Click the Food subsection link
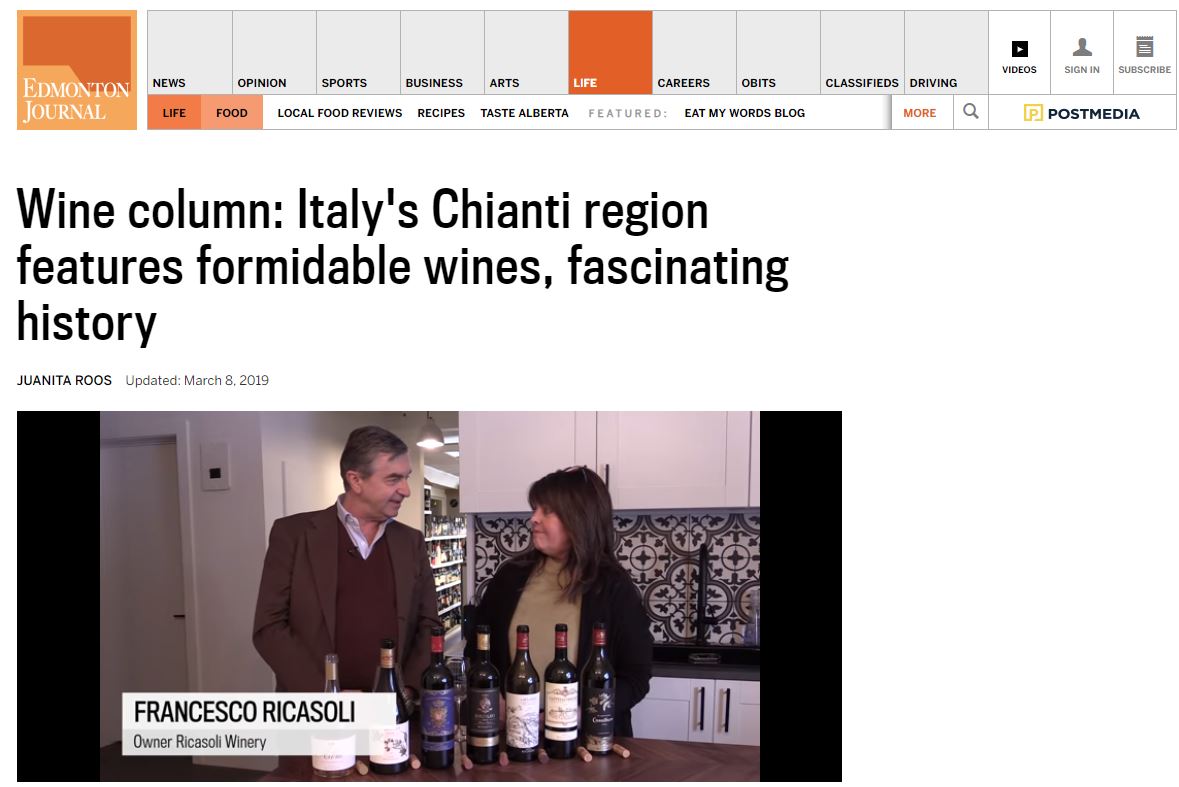The image size is (1179, 787). click(232, 113)
